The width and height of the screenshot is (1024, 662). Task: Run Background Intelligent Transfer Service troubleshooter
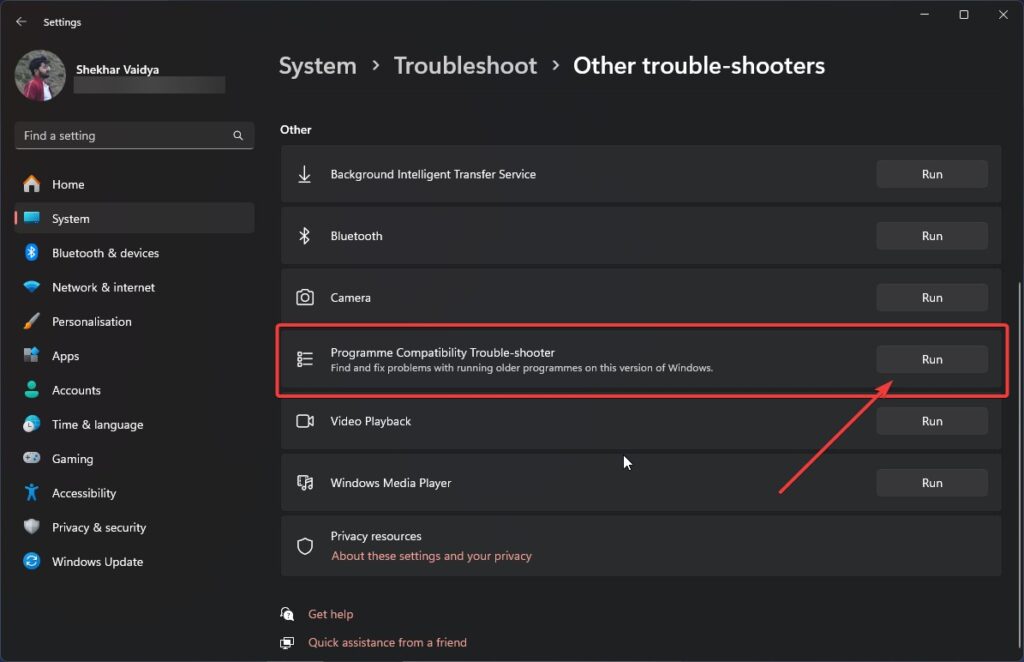click(931, 174)
